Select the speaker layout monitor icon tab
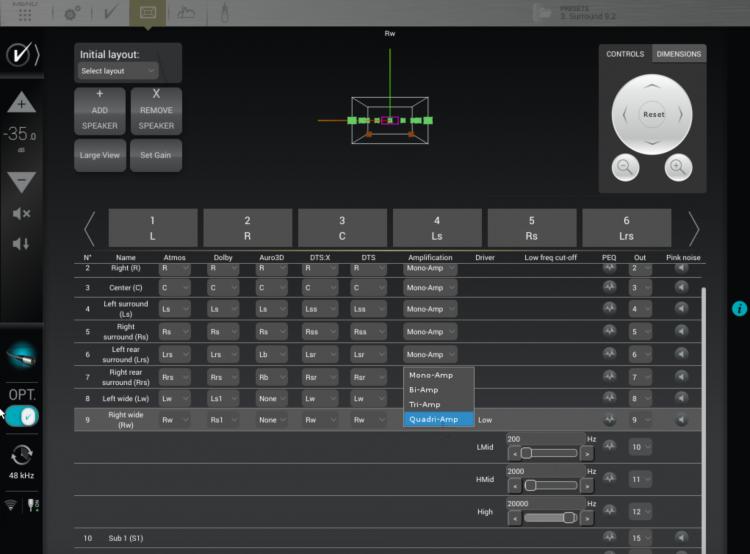 pyautogui.click(x=148, y=12)
